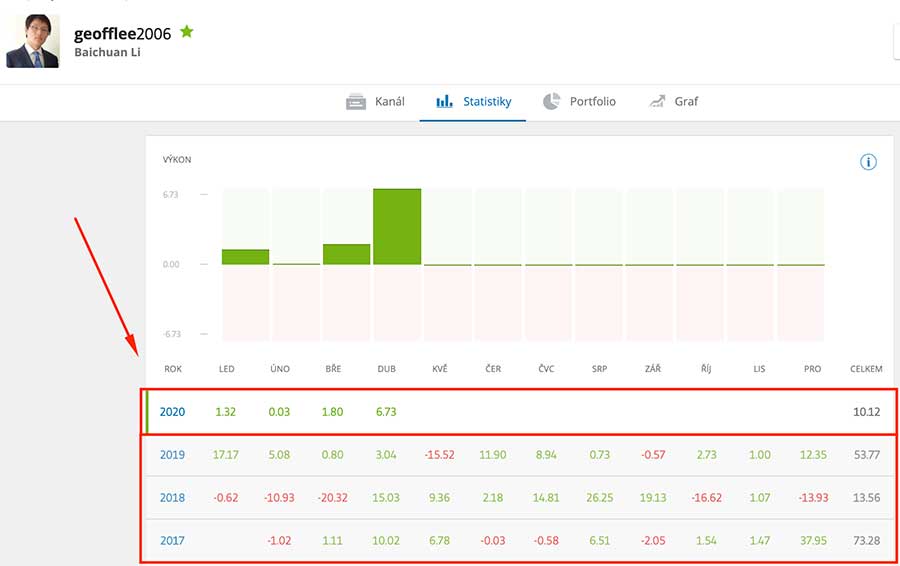Click the green star icon beside username
Screen dimensions: 900x566
[187, 32]
